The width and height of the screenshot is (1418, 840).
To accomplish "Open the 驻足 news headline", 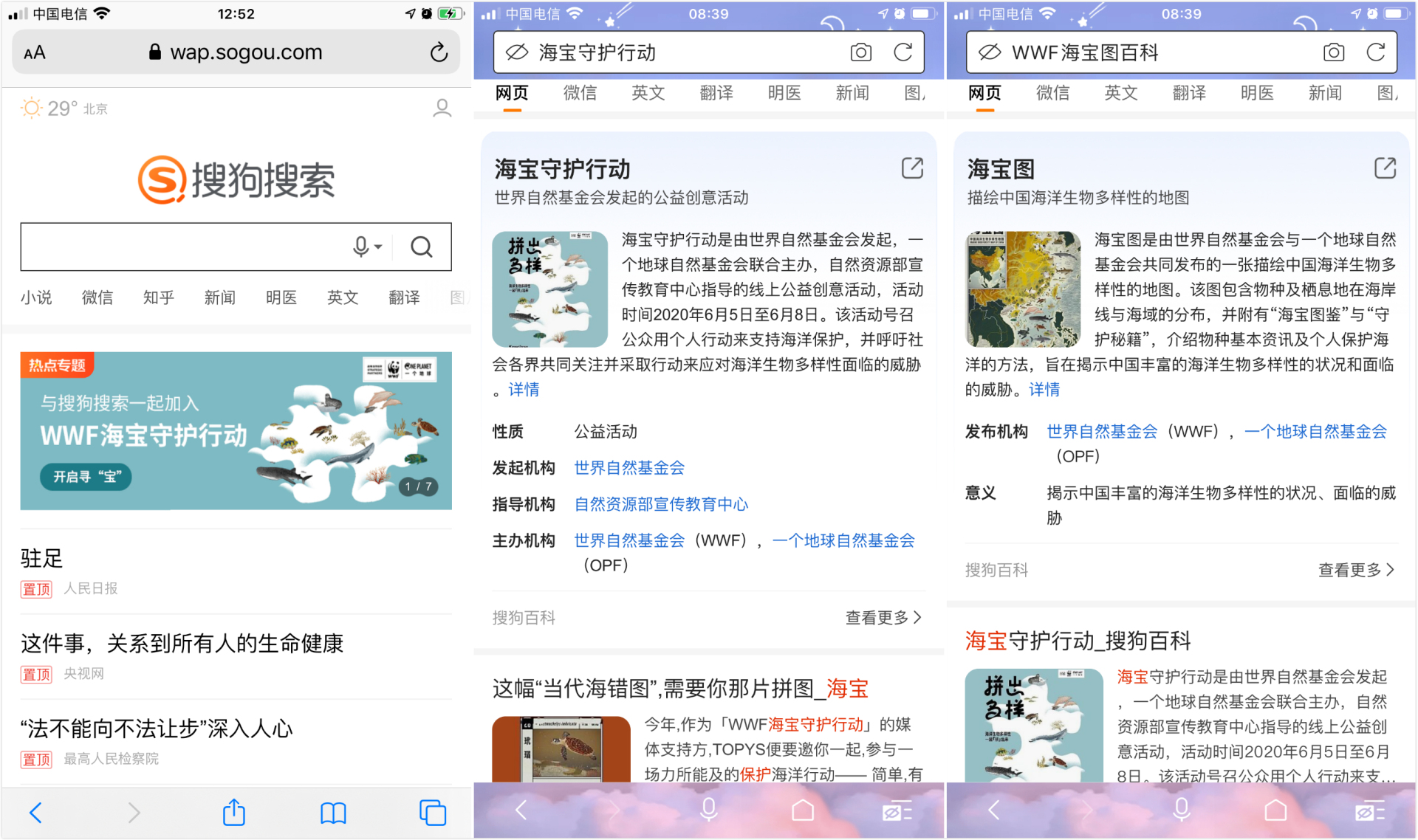I will (42, 558).
